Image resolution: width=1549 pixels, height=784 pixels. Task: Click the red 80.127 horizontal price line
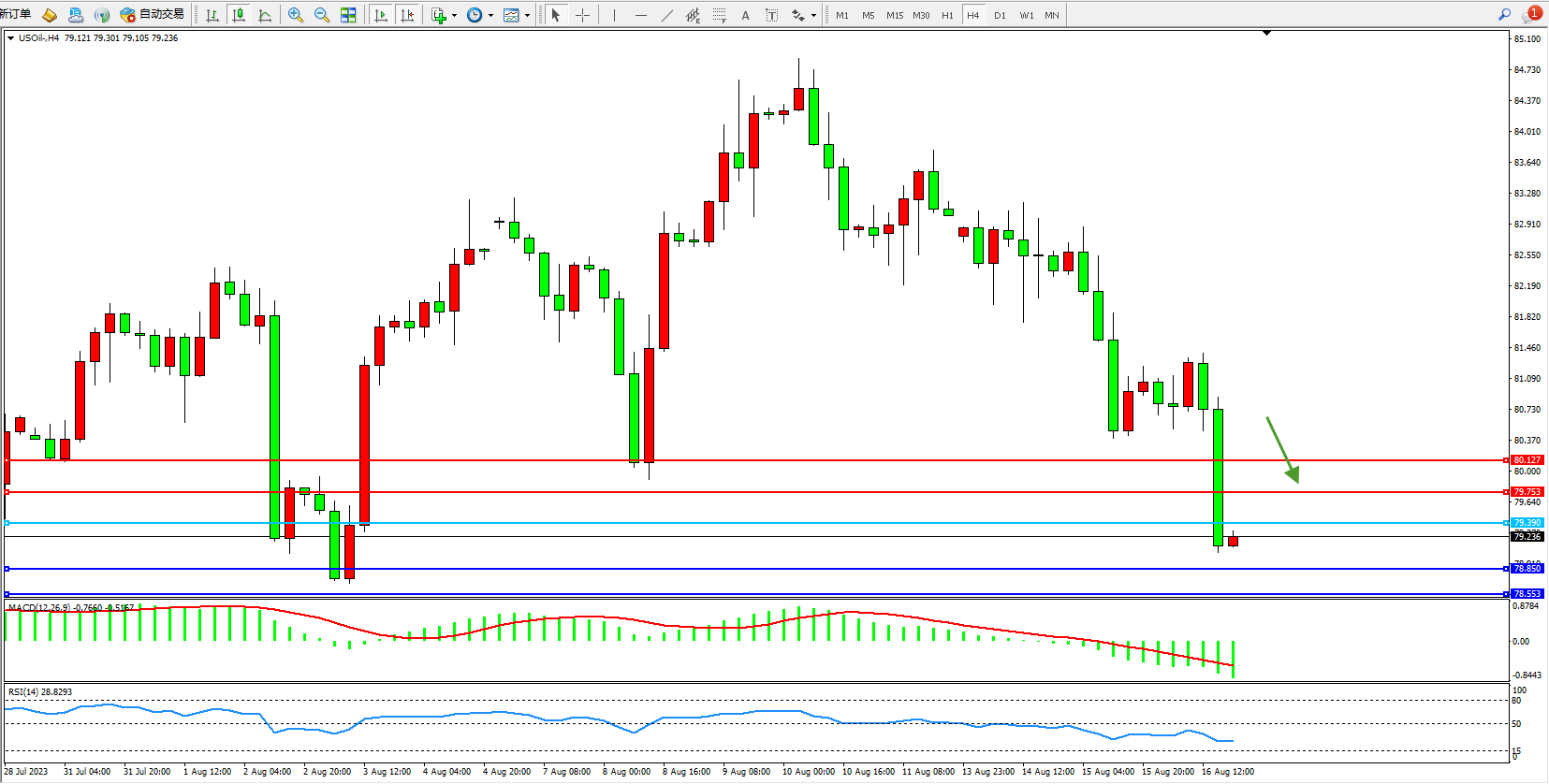(749, 460)
